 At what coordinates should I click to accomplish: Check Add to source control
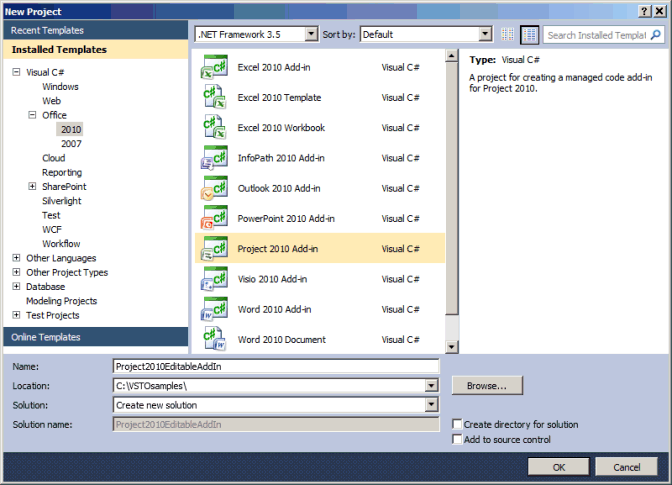[457, 439]
